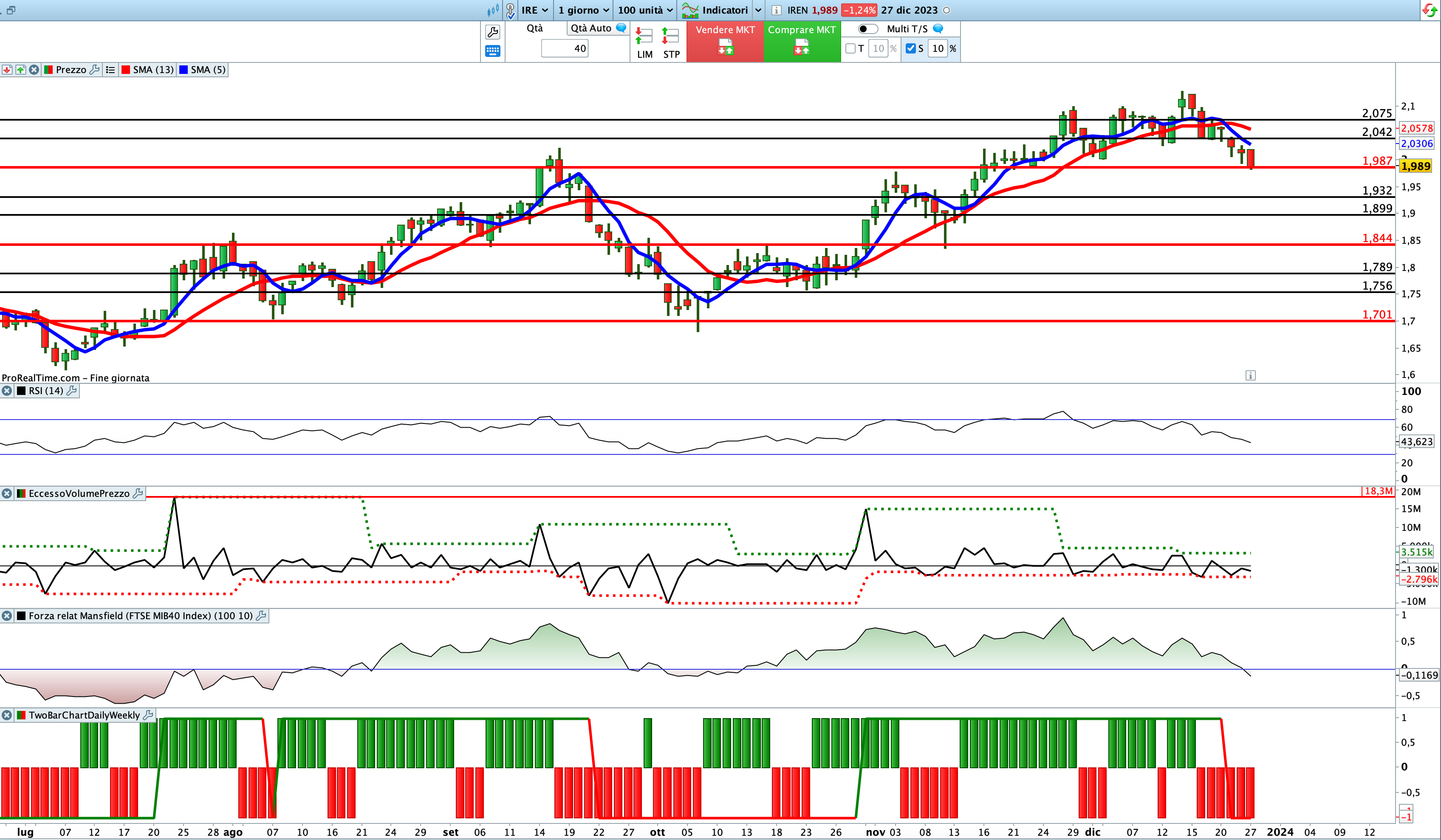Click the RSI (14) panel label
This screenshot has width=1441, height=840.
46,391
